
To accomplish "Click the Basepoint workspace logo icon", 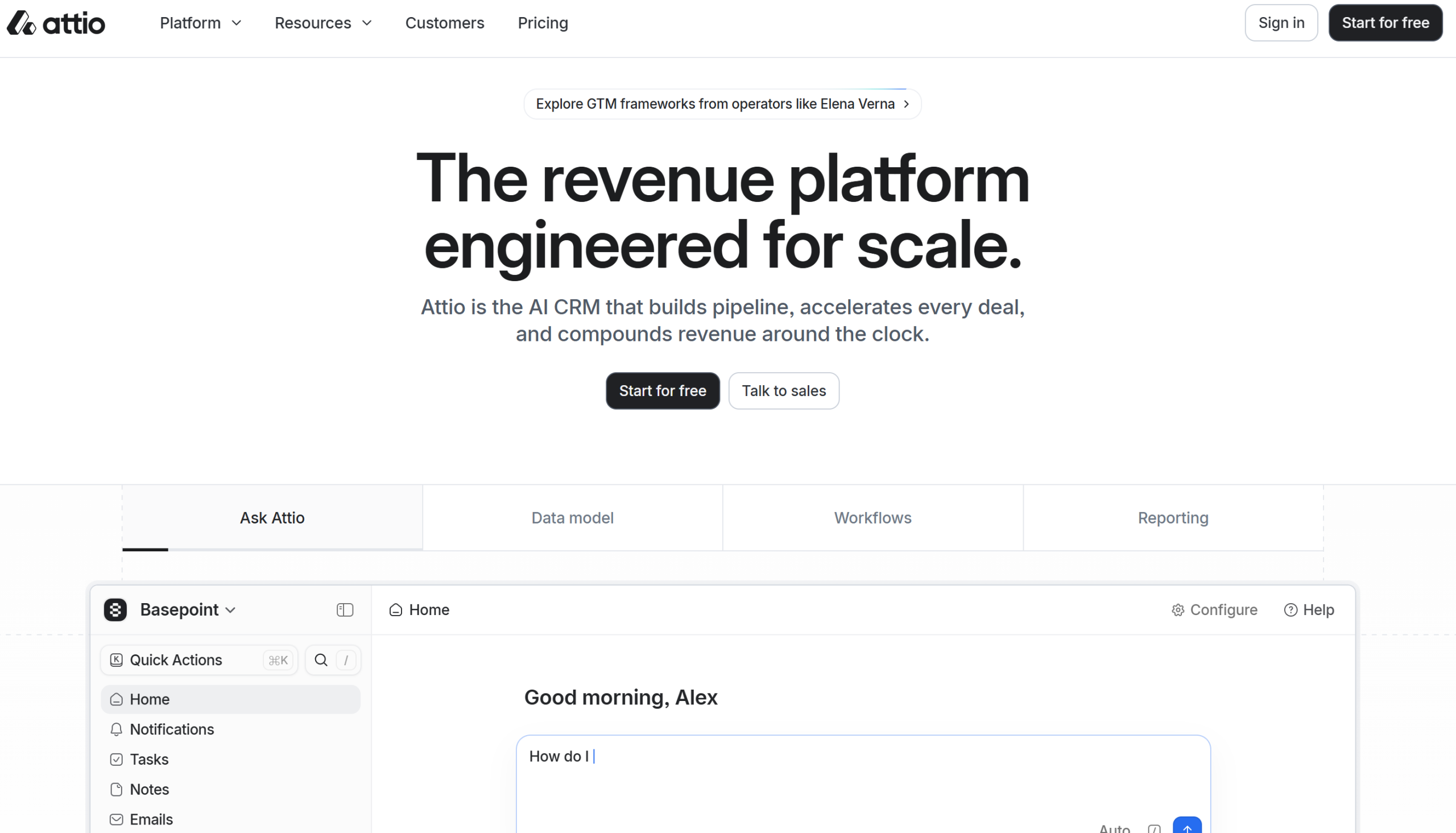I will click(x=115, y=610).
